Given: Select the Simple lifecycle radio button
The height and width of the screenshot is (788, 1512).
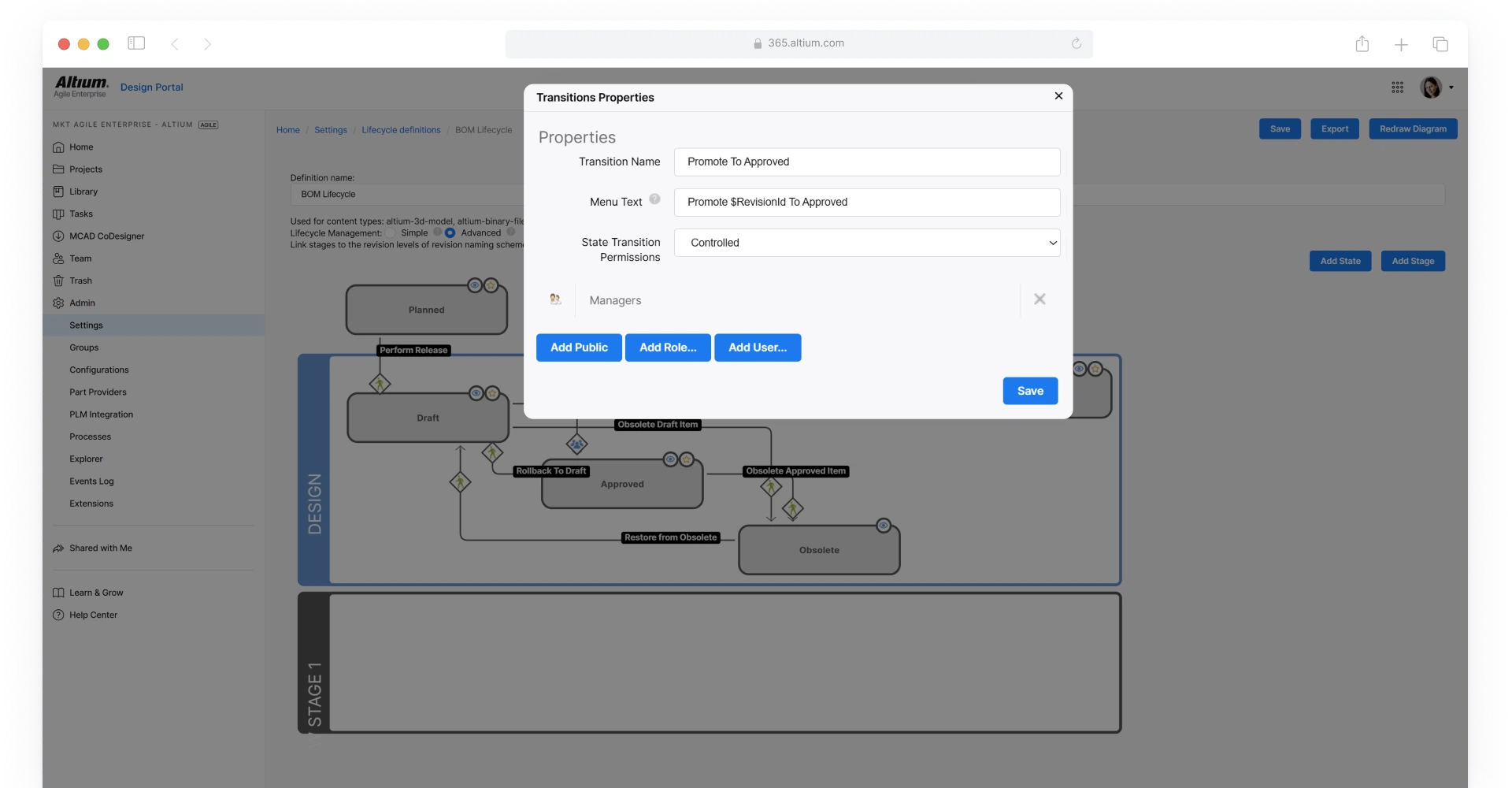Looking at the screenshot, I should point(391,232).
